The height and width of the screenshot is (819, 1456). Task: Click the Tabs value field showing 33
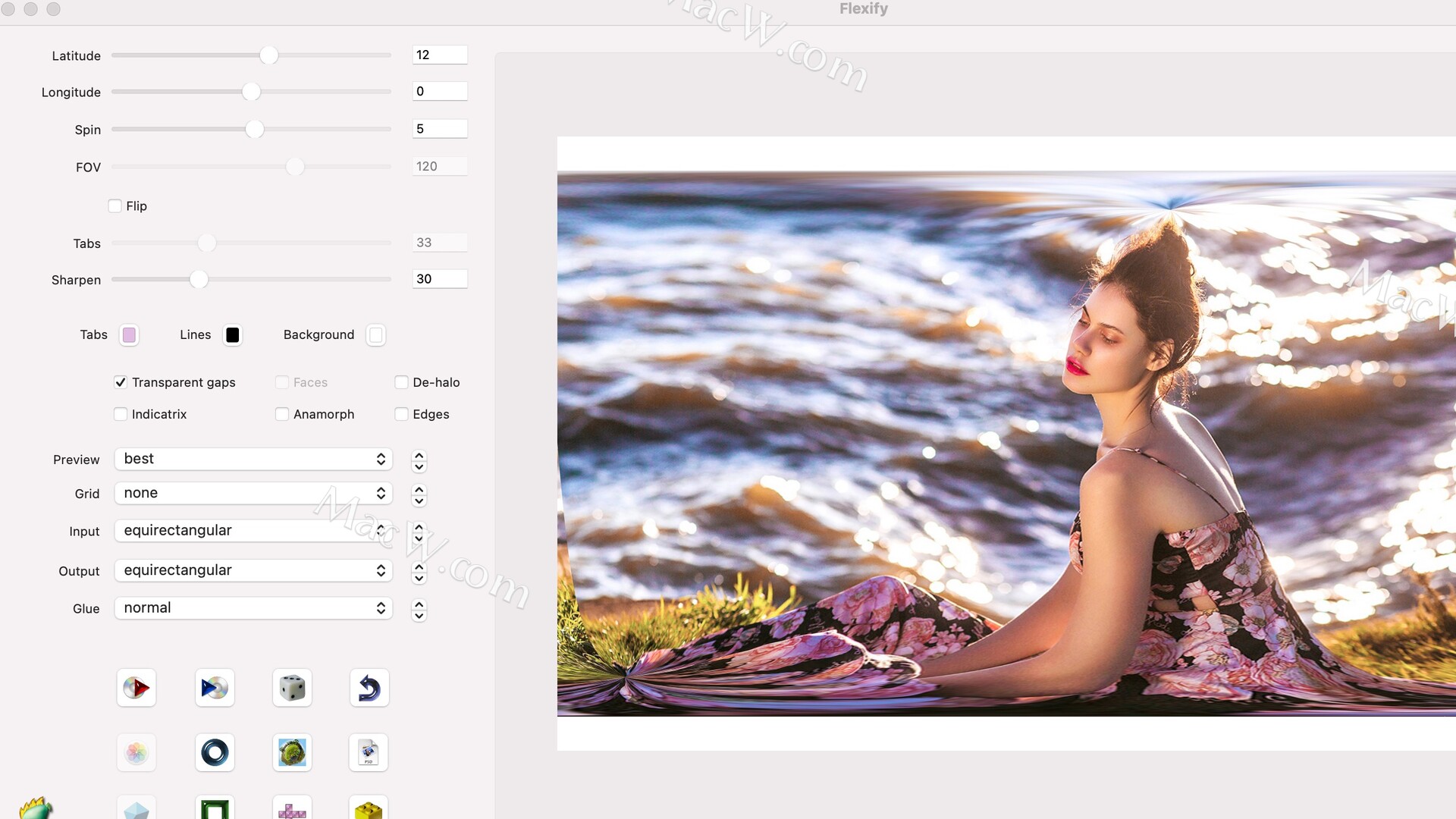pyautogui.click(x=440, y=243)
